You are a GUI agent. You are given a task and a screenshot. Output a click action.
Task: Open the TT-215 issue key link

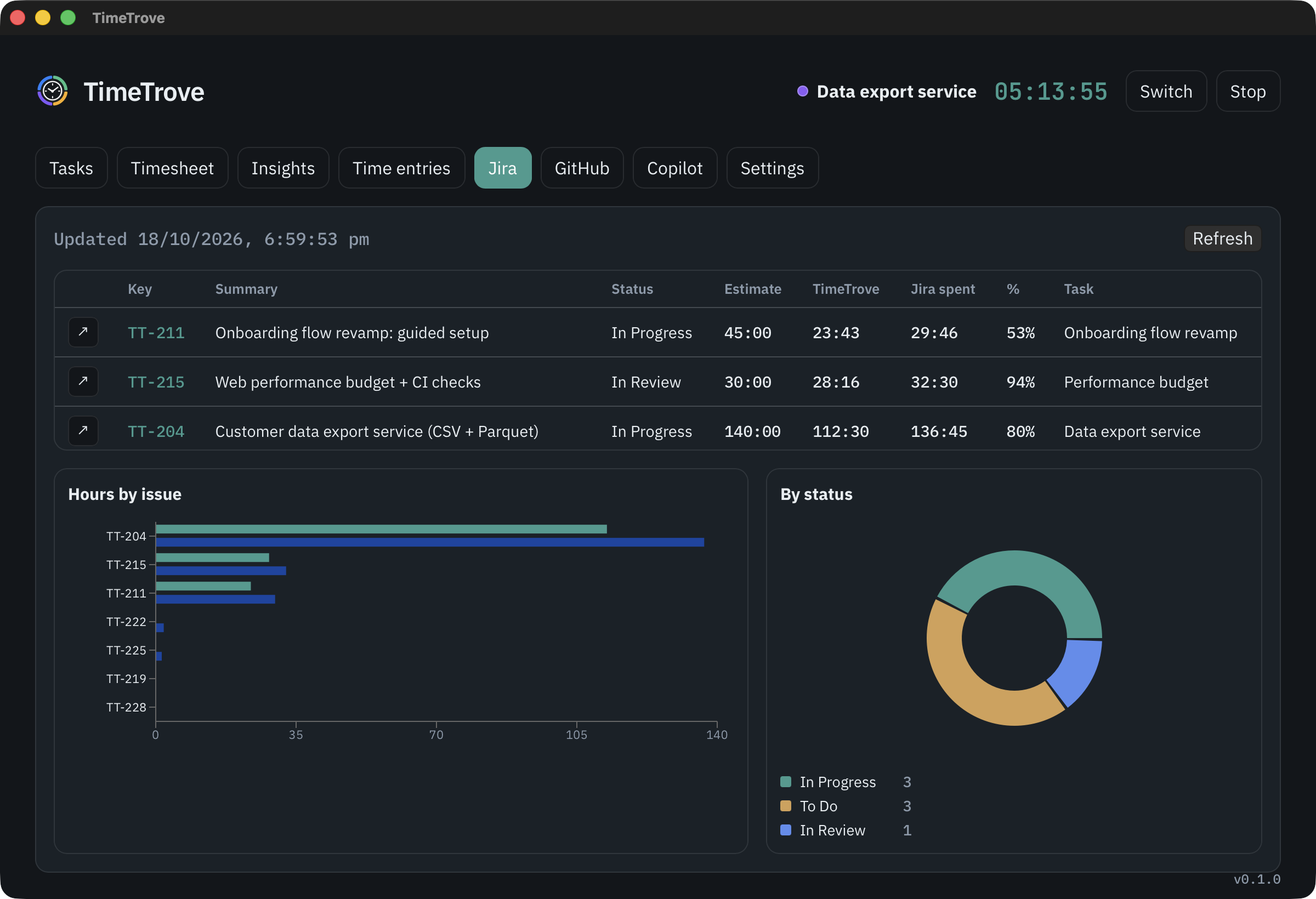click(156, 382)
